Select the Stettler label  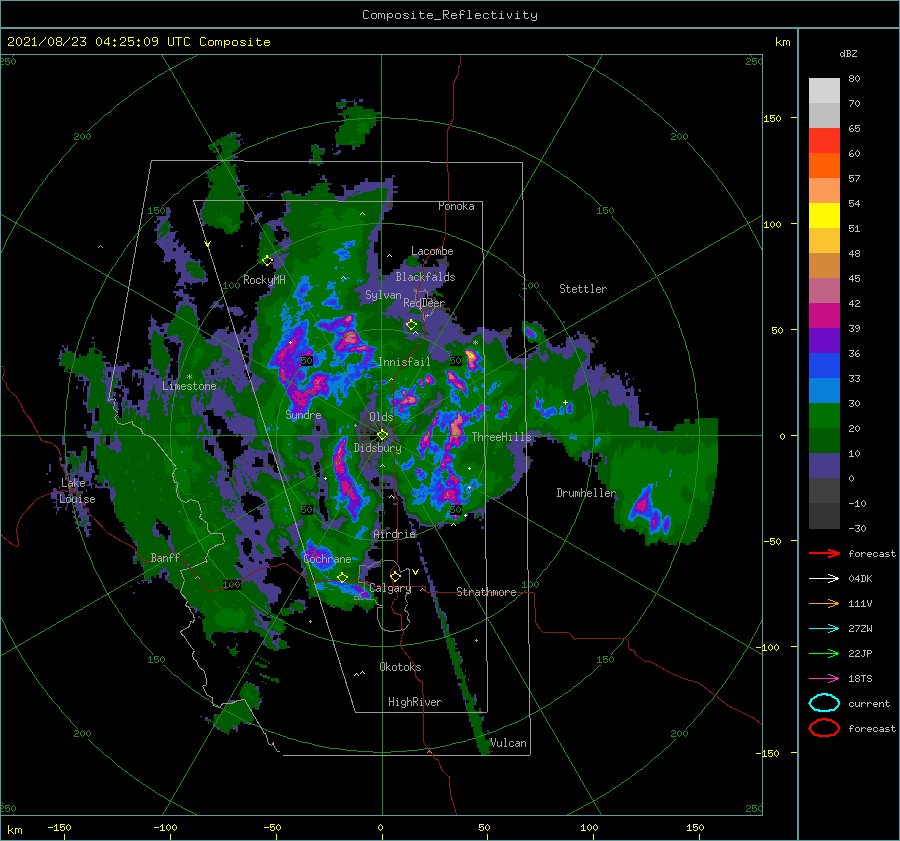[x=583, y=289]
